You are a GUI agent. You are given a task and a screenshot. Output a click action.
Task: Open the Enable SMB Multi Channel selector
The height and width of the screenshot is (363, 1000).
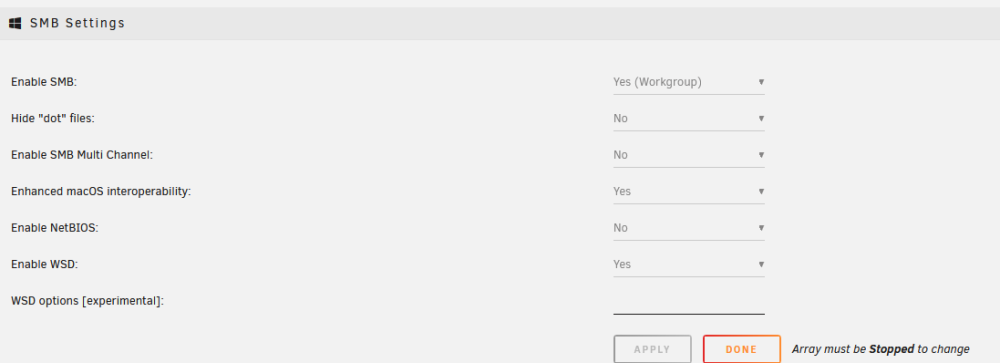[689, 155]
